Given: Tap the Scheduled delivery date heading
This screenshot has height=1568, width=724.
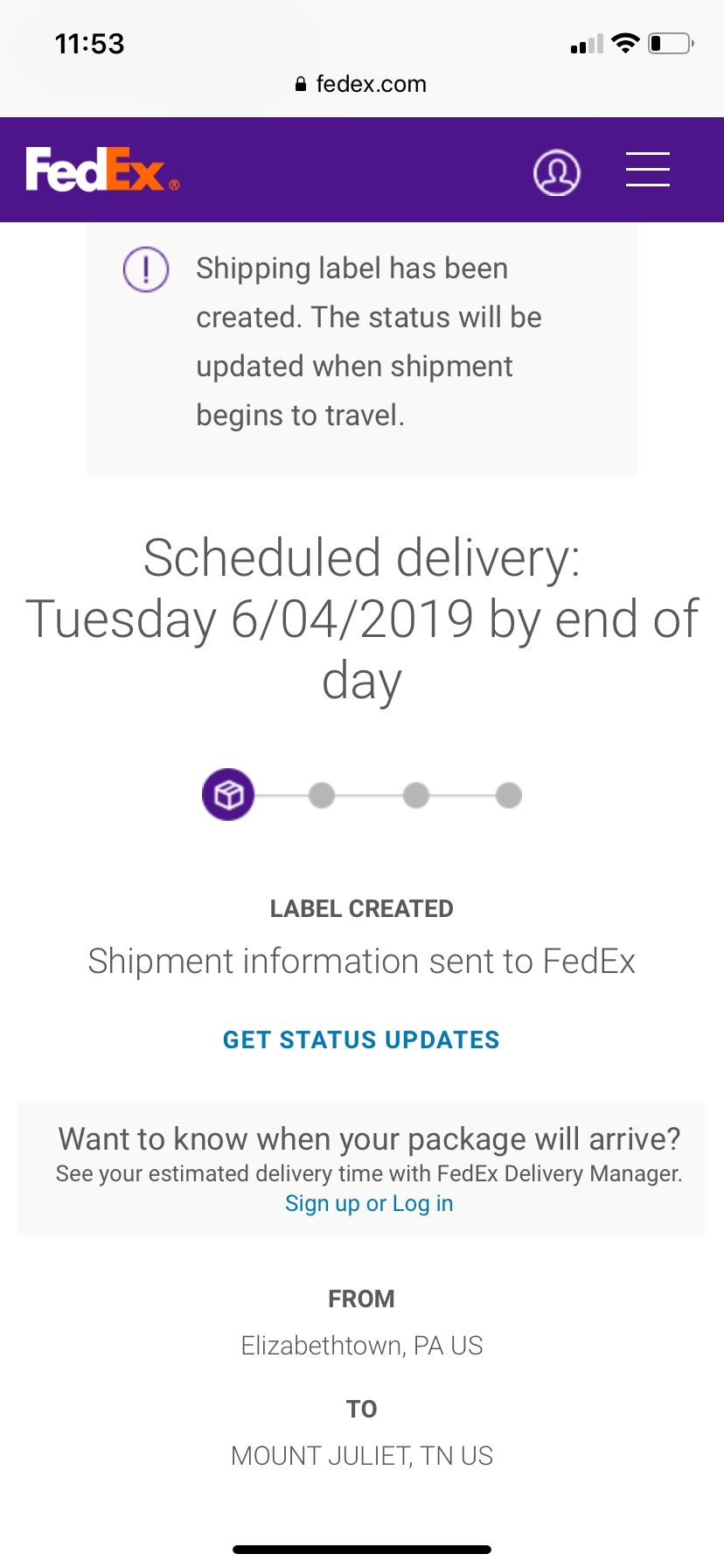Looking at the screenshot, I should pos(362,619).
